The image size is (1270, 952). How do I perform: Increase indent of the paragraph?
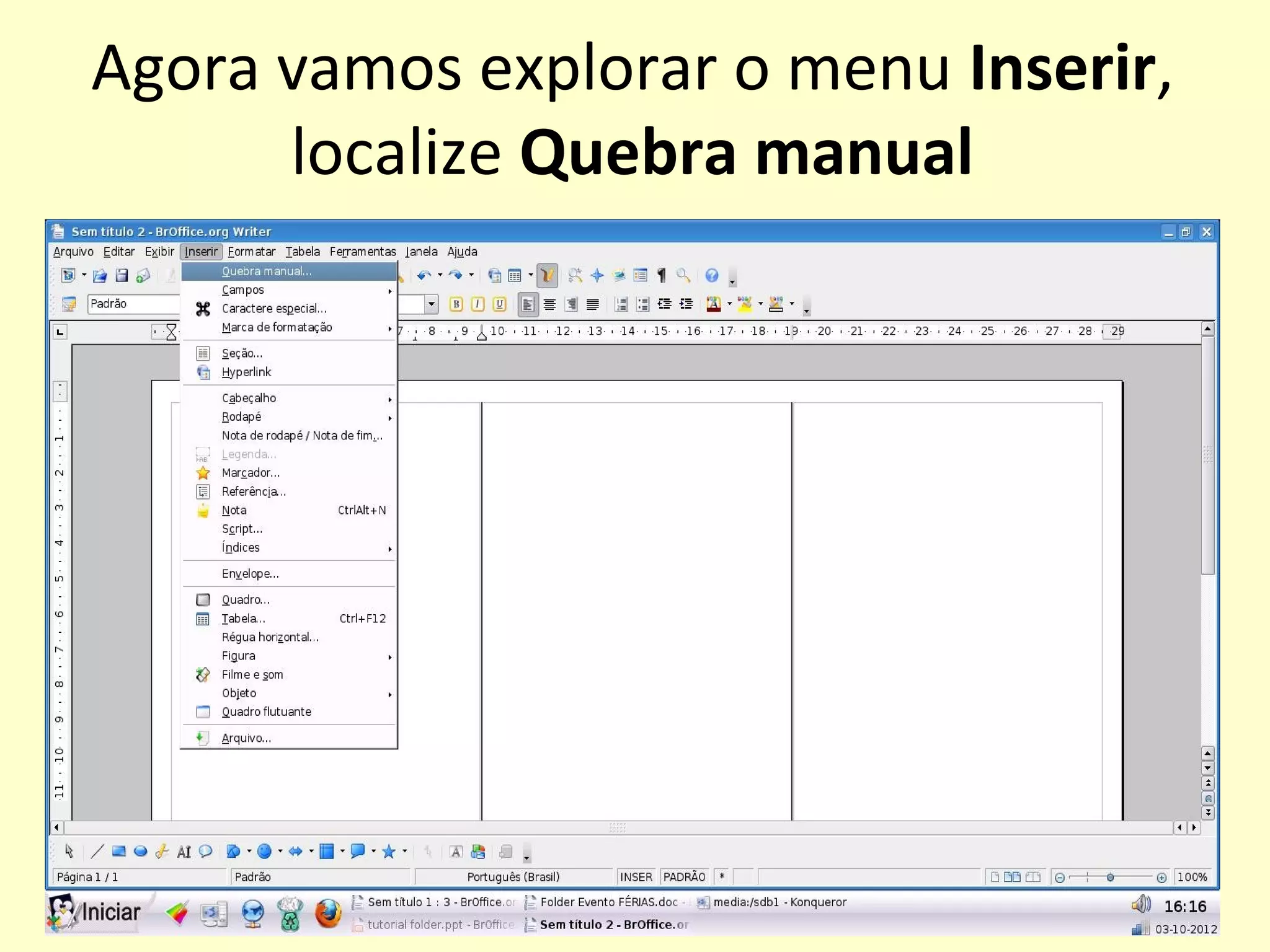(686, 304)
